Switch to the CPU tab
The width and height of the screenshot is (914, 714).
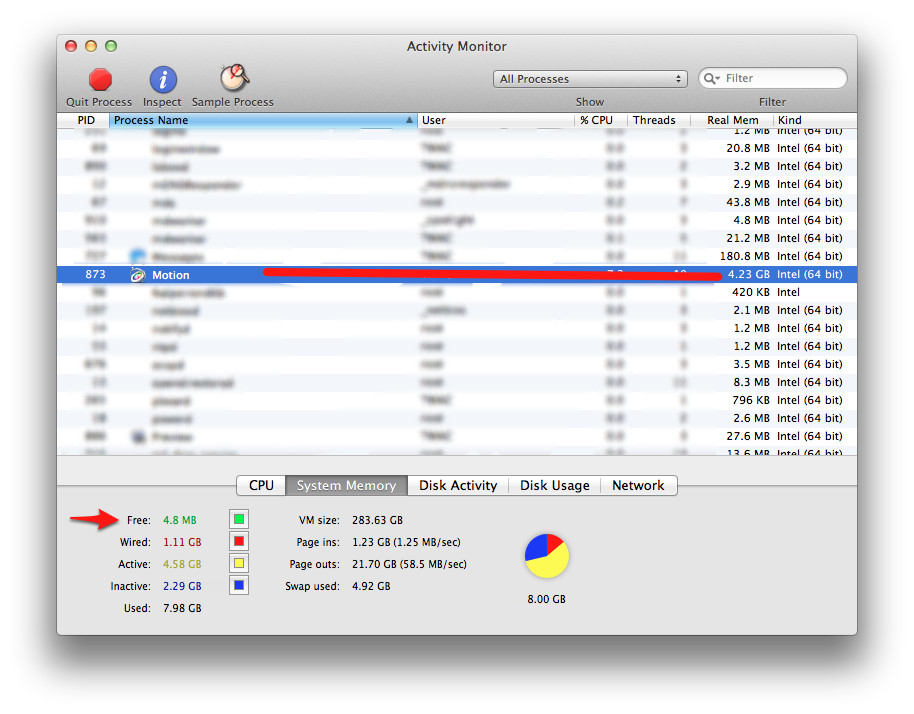click(261, 486)
